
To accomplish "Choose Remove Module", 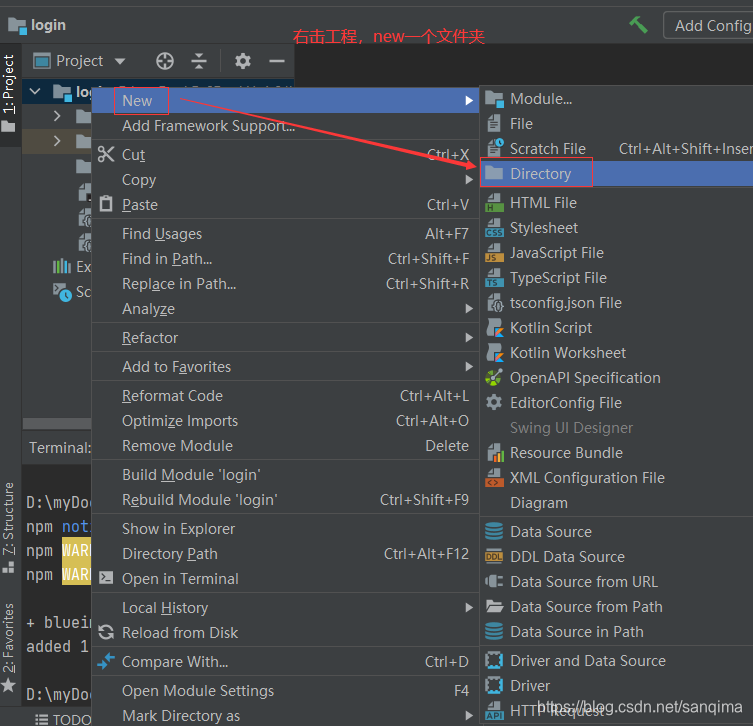I will (x=285, y=446).
